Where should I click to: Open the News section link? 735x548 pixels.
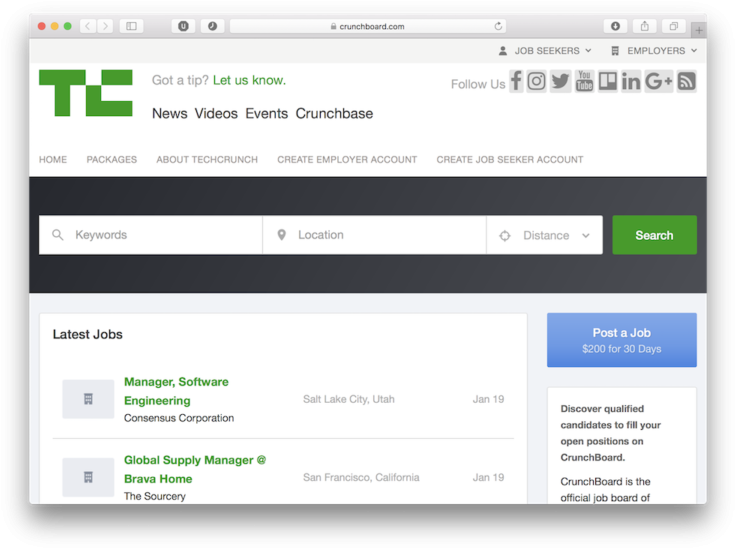[x=170, y=113]
